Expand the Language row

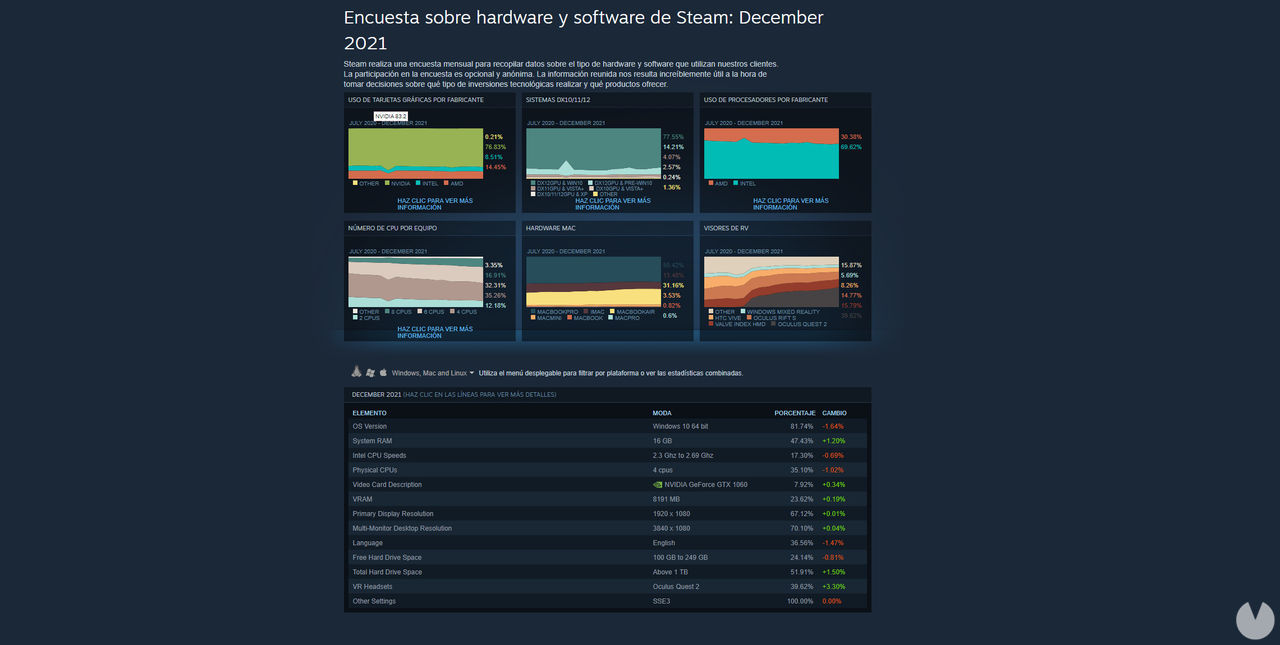(607, 543)
